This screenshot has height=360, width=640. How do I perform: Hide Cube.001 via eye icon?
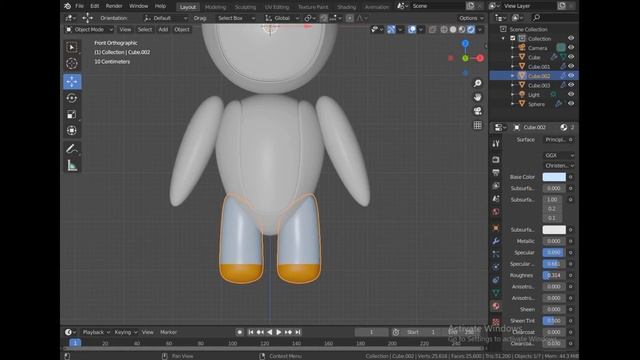(x=571, y=66)
